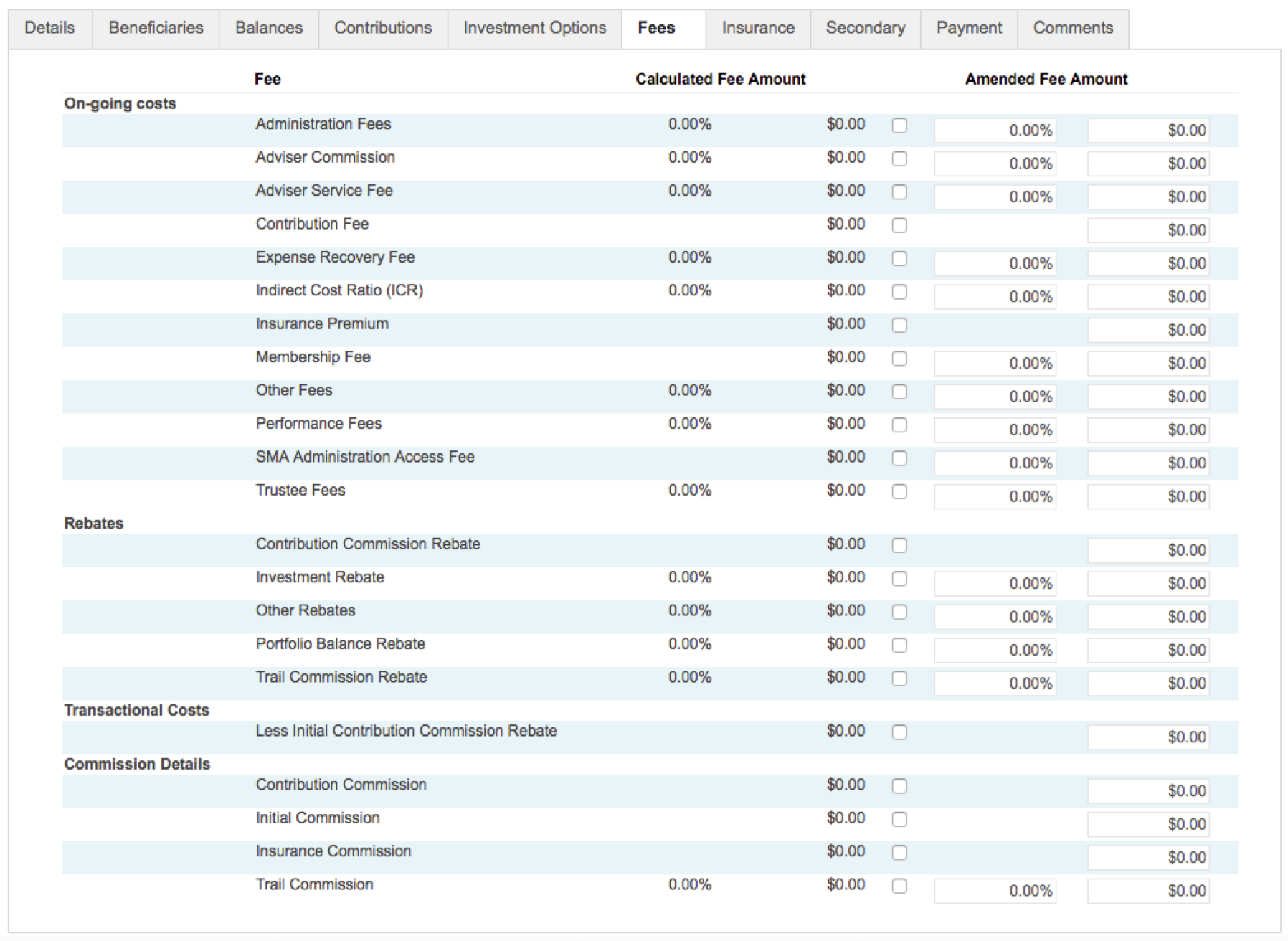
Task: Go to the Balances tab
Action: (x=269, y=29)
